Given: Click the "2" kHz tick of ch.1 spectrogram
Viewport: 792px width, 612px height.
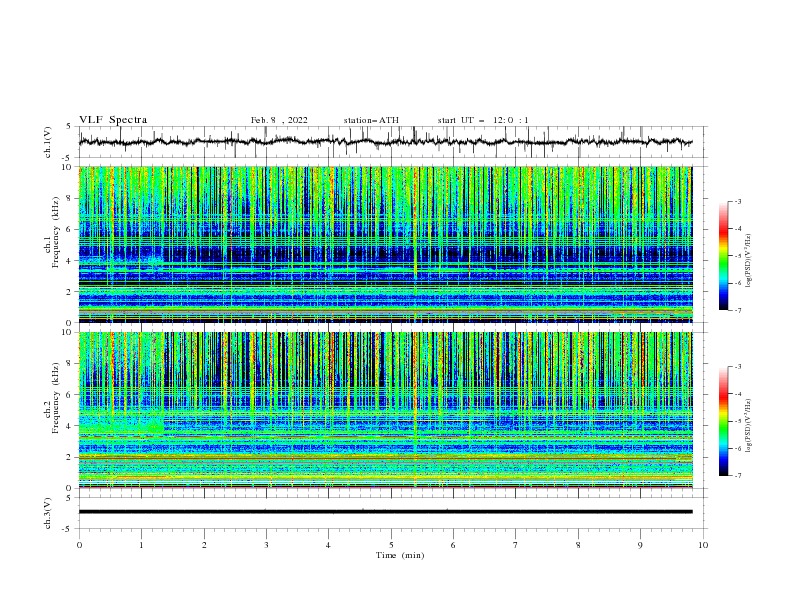Looking at the screenshot, I should point(70,292).
